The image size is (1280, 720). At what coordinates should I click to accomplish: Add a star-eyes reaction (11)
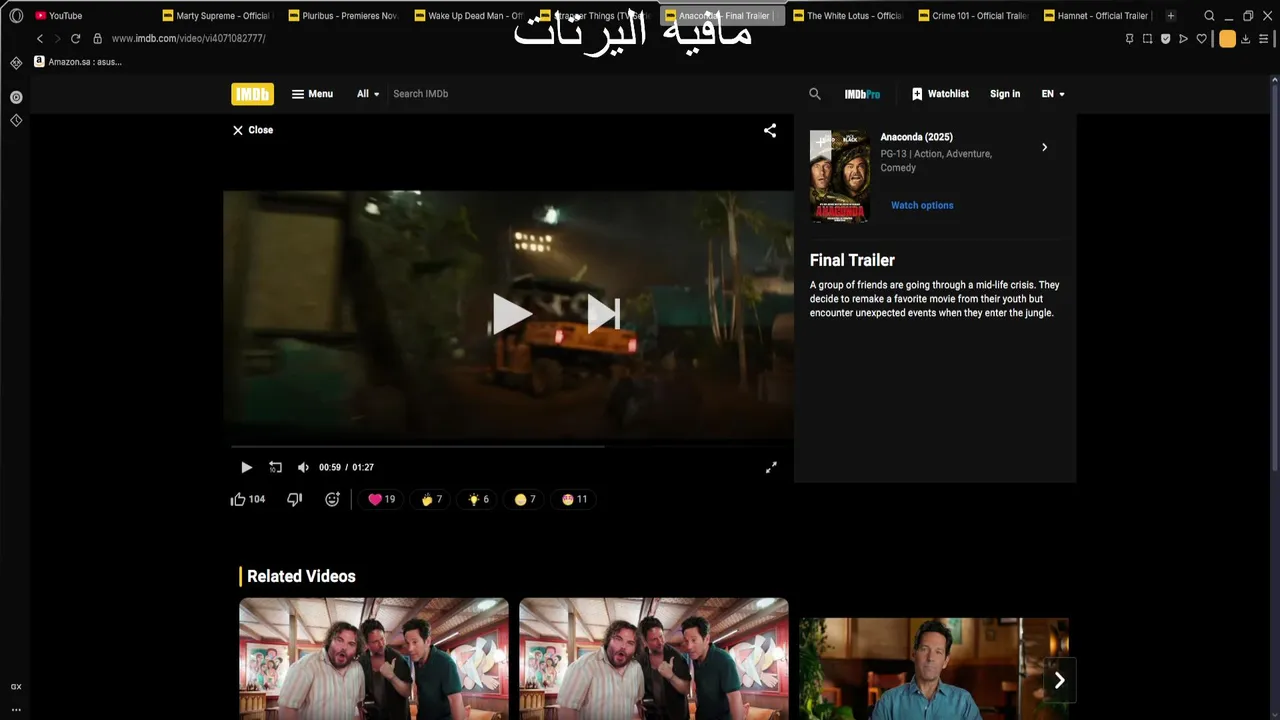574,499
